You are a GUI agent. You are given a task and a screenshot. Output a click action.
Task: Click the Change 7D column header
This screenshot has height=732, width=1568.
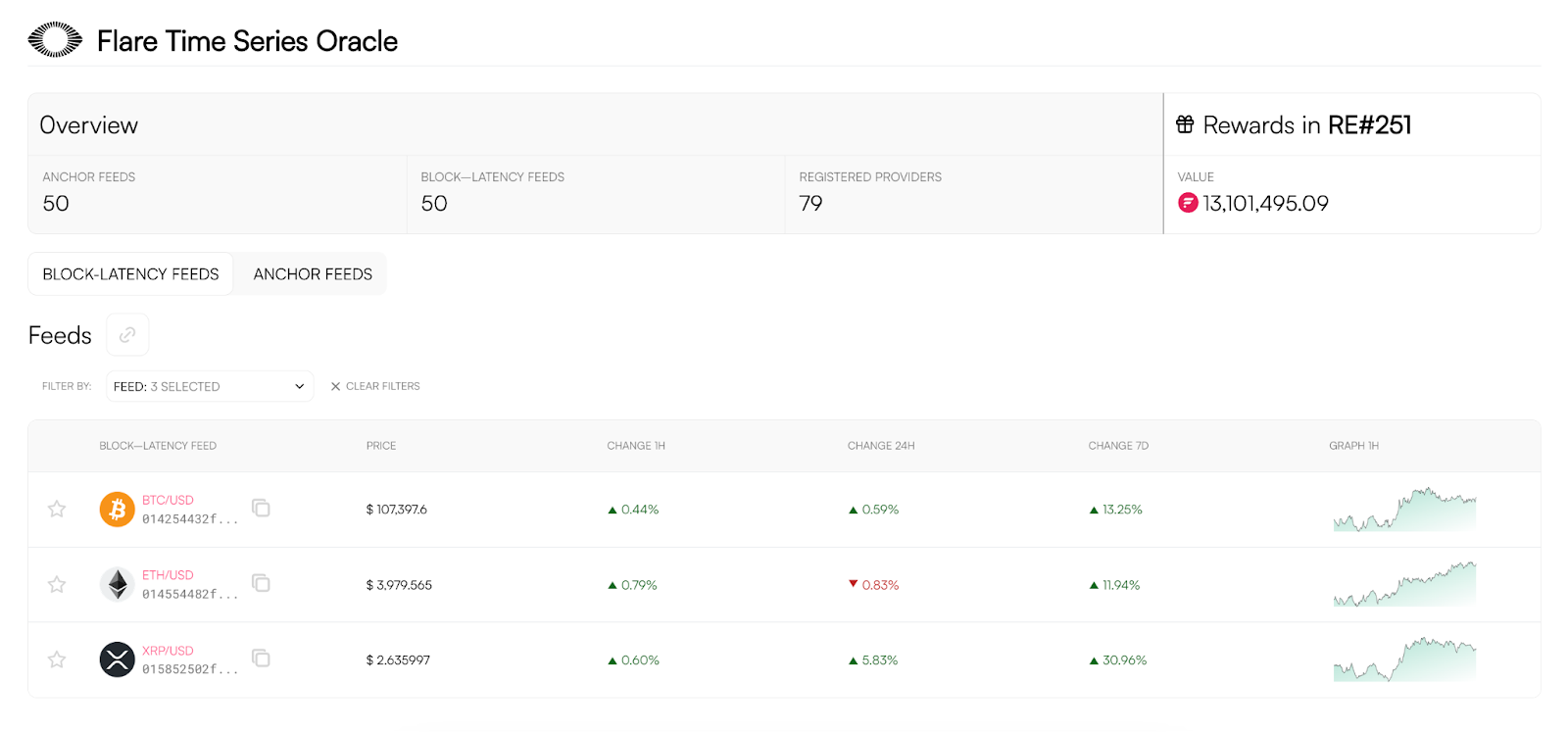point(1118,446)
